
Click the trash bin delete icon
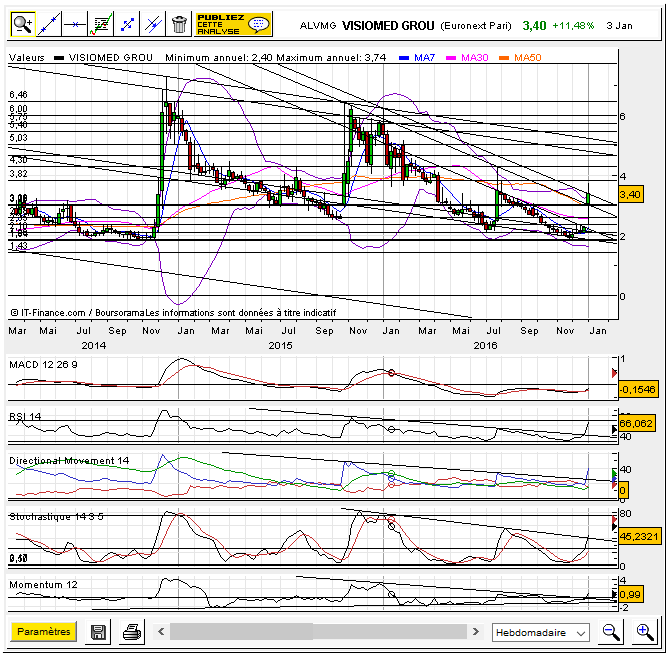click(179, 24)
